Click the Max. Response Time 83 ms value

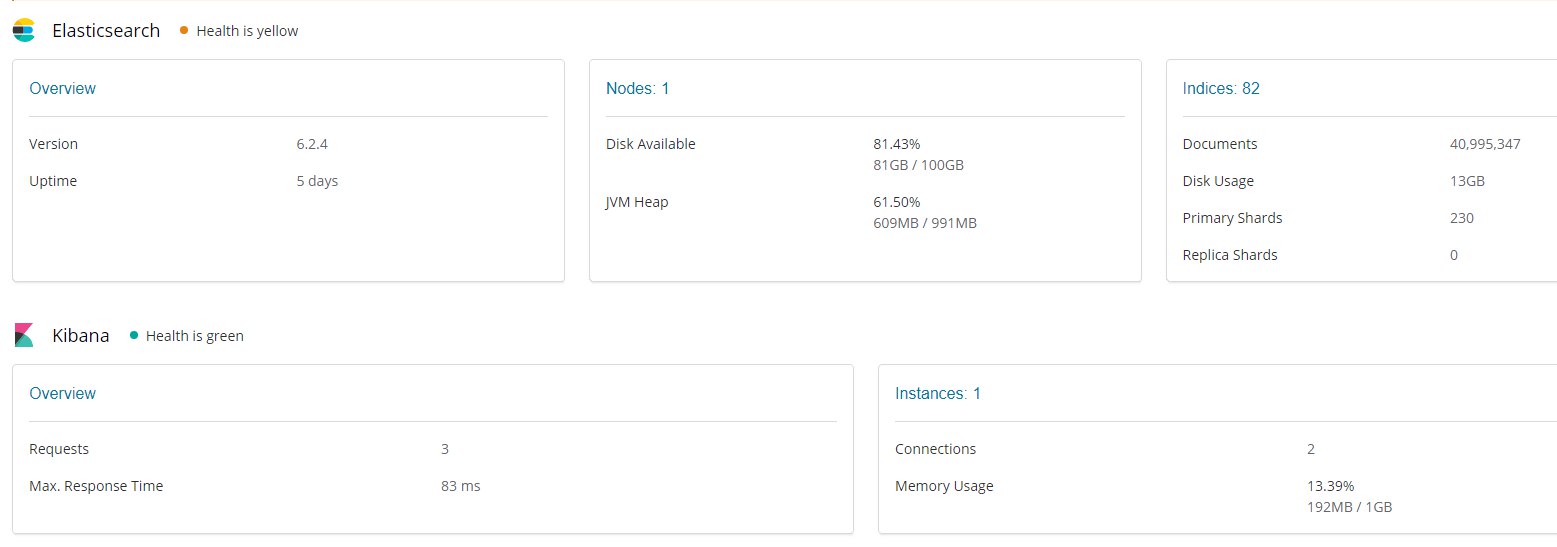(x=460, y=486)
